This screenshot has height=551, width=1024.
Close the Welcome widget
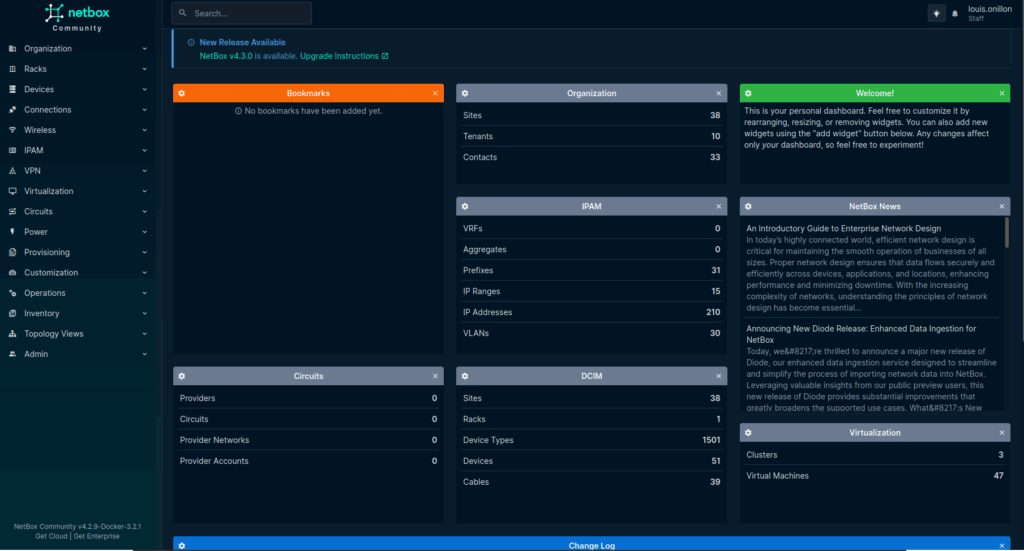[1002, 93]
